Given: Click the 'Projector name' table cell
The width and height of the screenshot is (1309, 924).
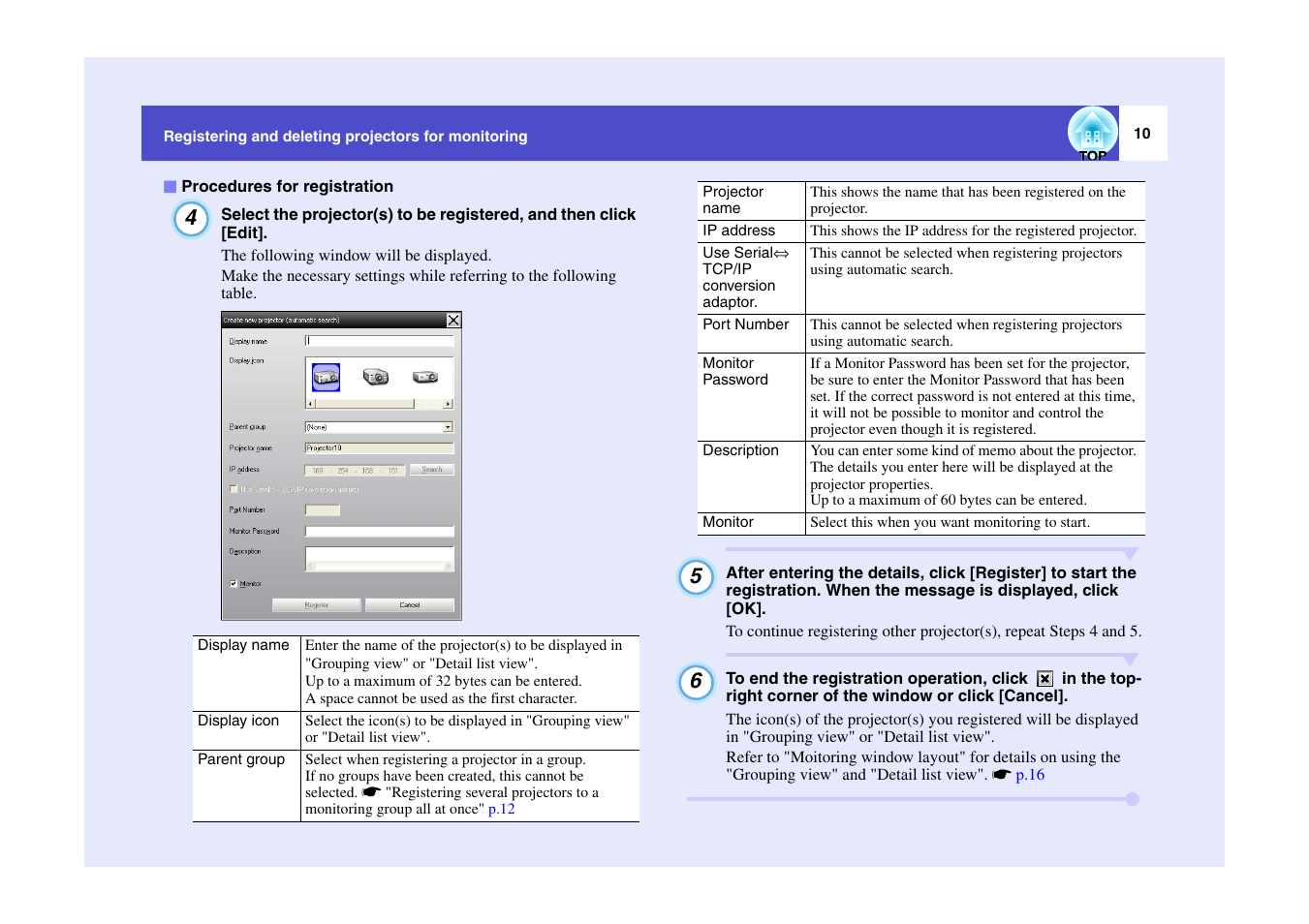Looking at the screenshot, I should click(x=752, y=200).
